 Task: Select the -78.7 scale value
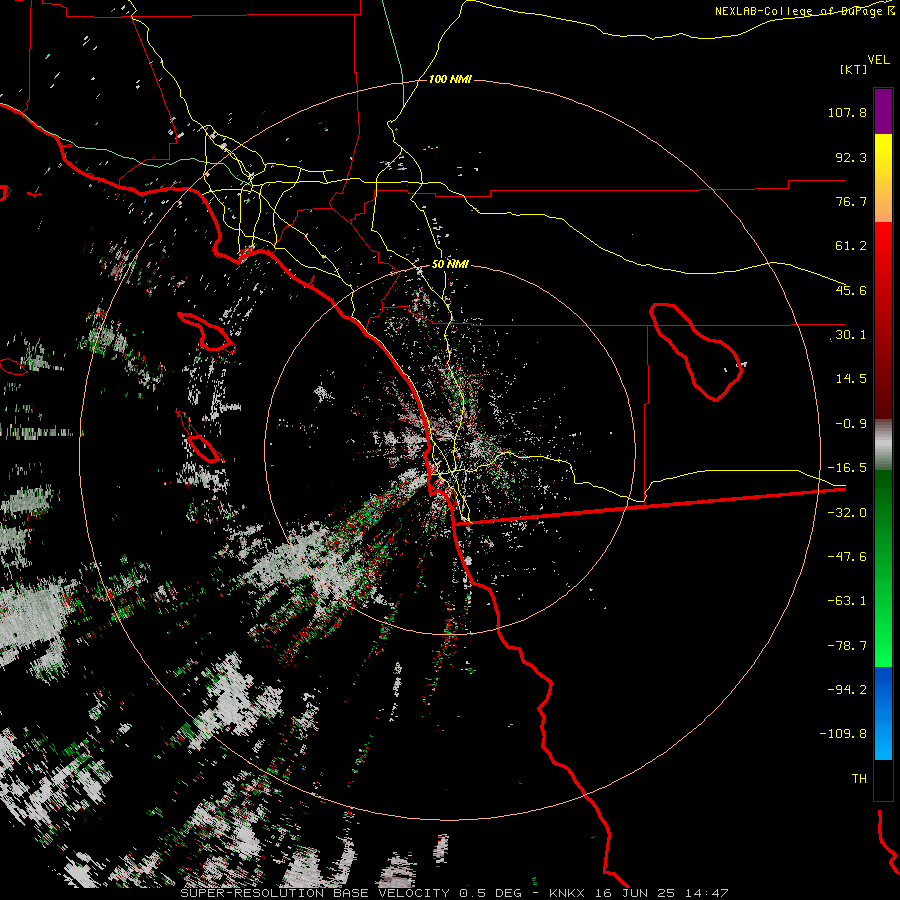(847, 646)
